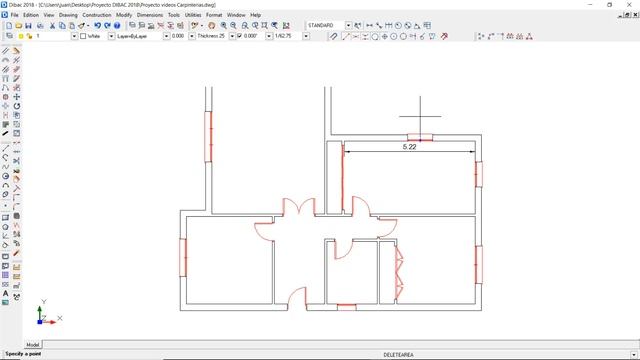Screen dimensions: 640x360
Task: Click the UCS axis icon origin
Action: tap(40, 322)
